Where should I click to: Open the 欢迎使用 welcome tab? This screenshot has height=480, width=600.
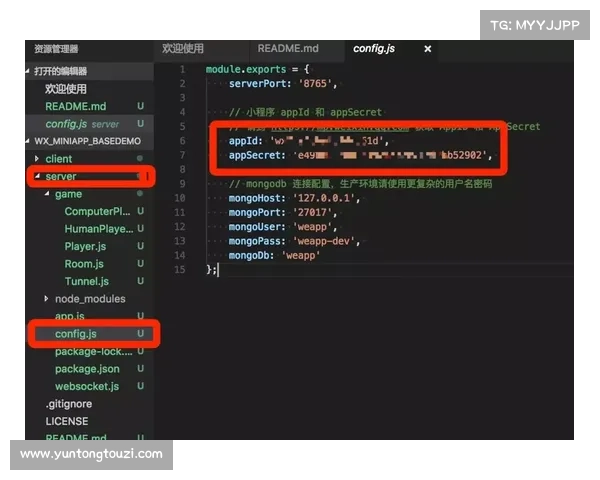[x=183, y=49]
